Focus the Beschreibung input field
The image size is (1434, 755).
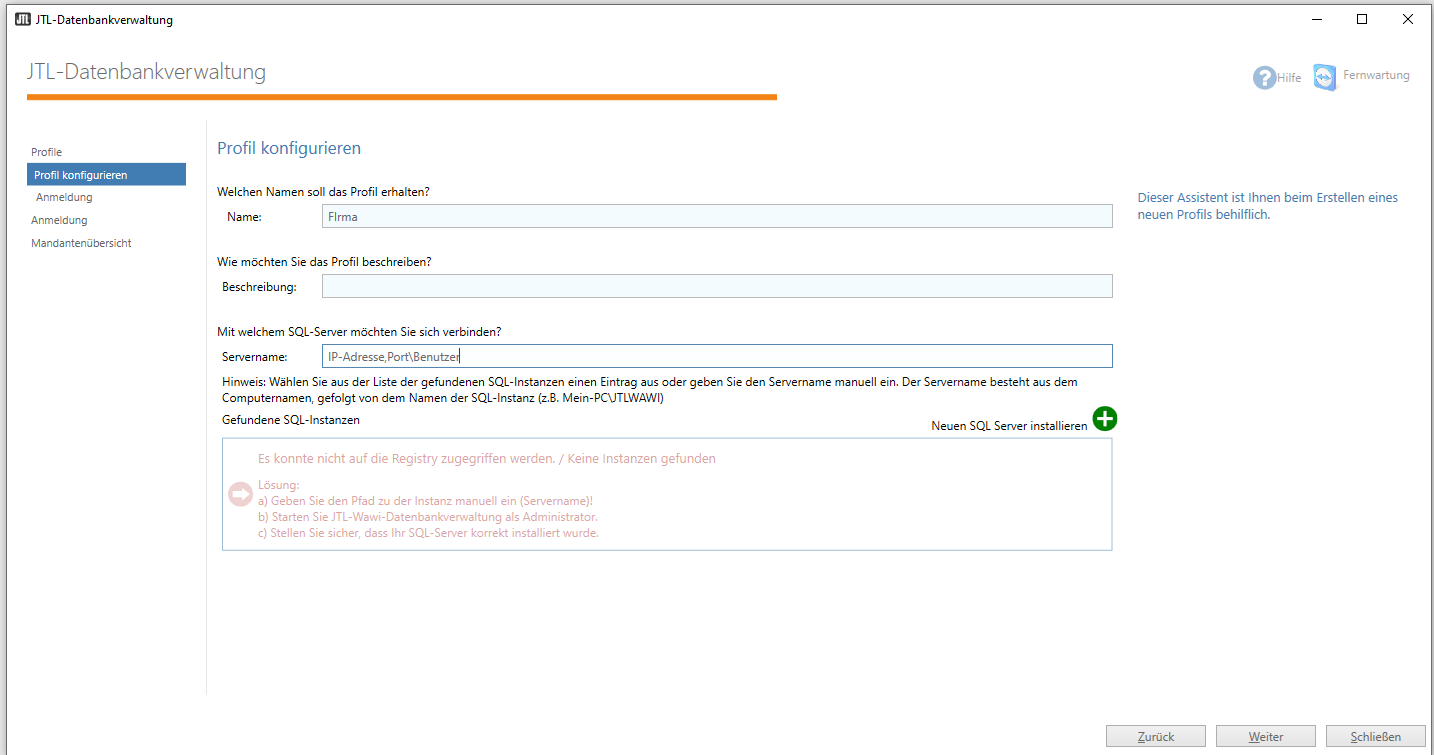[717, 286]
